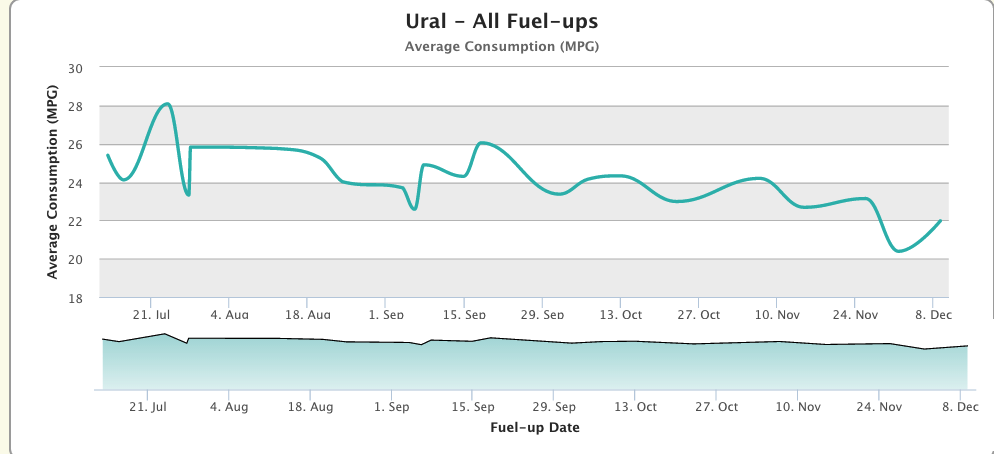
Task: Click the "8. Dec" label below the navigator
Action: click(960, 407)
